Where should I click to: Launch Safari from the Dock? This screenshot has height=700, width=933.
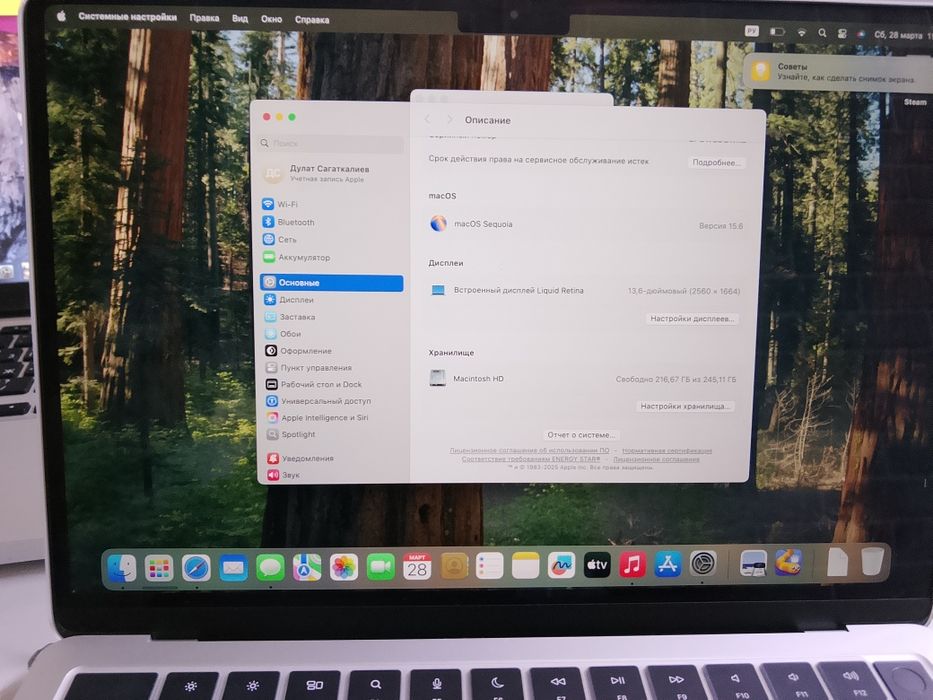196,568
